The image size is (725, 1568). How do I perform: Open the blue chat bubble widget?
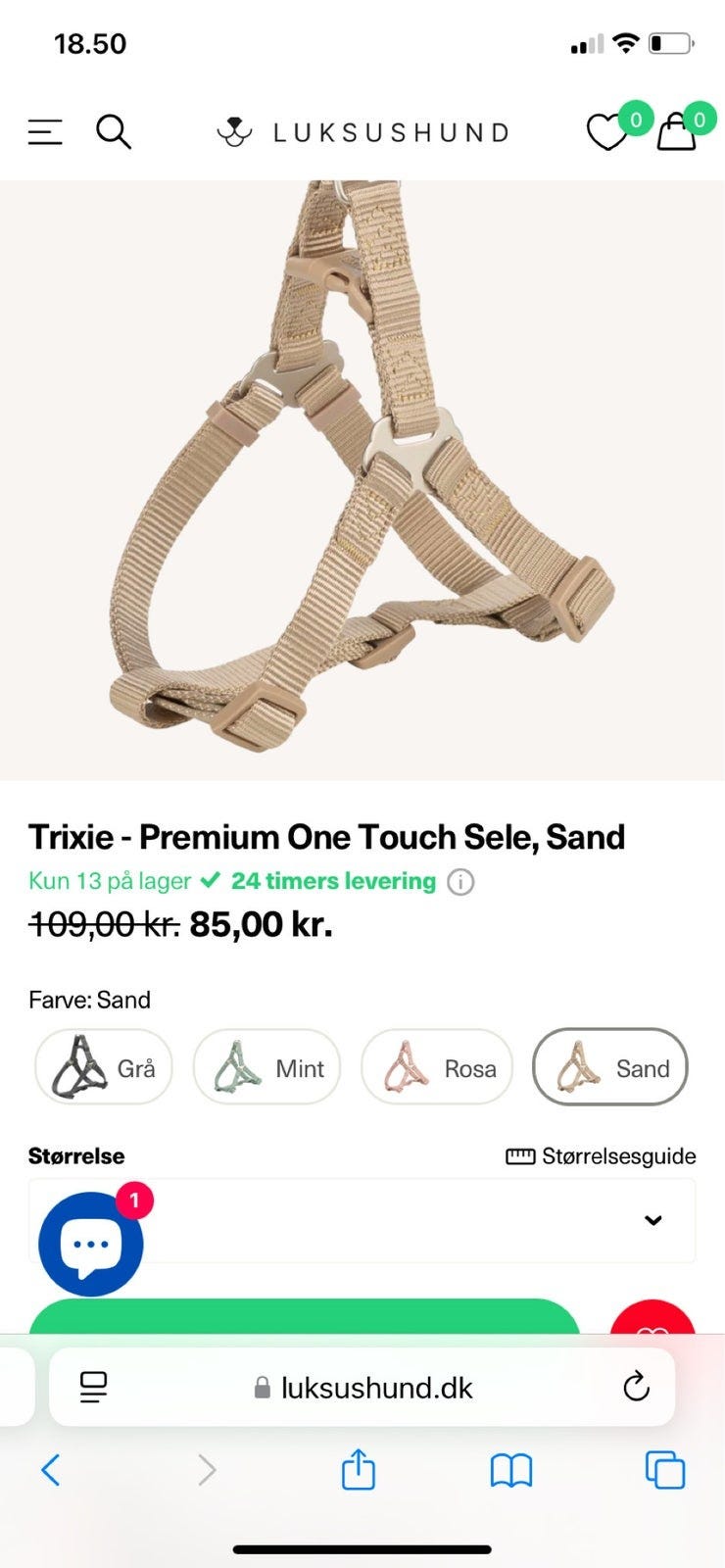[x=91, y=1244]
